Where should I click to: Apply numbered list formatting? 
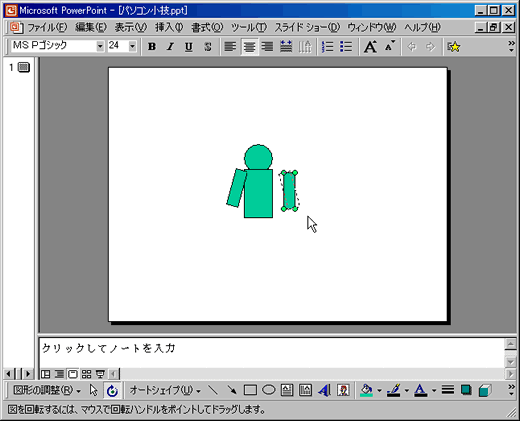[327, 47]
